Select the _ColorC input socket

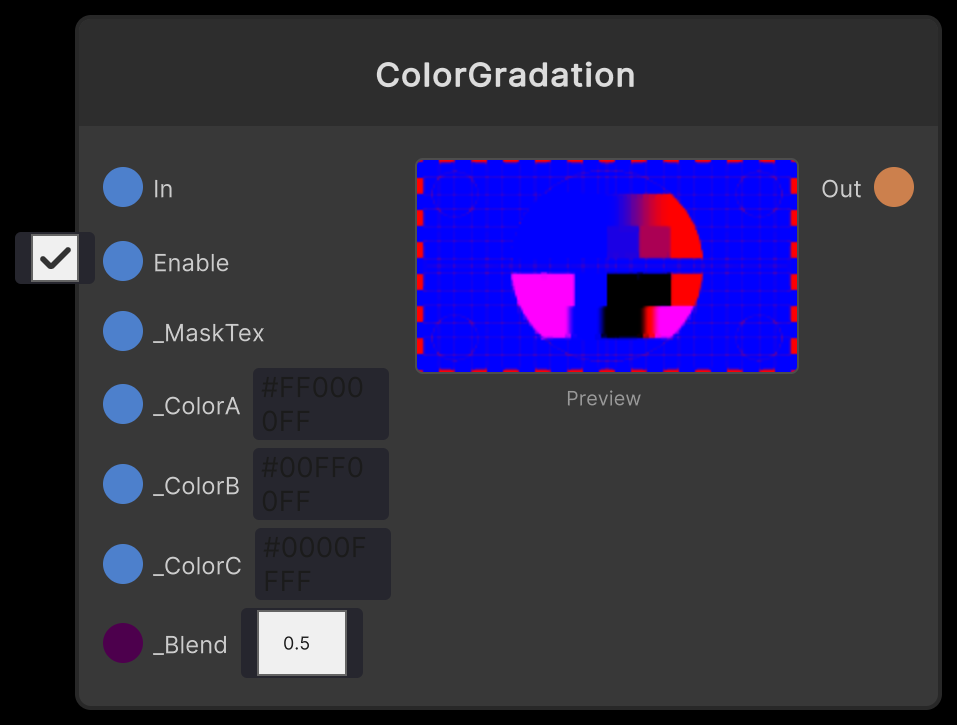click(x=122, y=564)
